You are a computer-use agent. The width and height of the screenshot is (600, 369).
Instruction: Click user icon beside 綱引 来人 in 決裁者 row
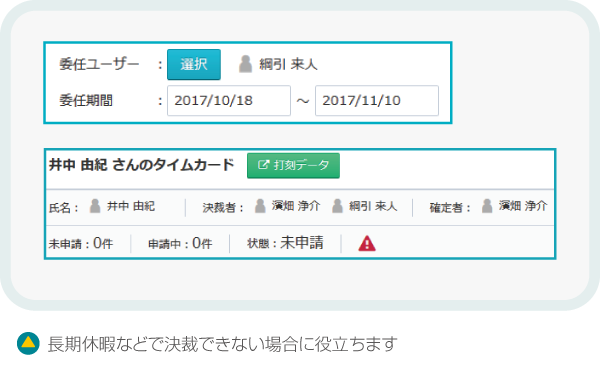tap(337, 206)
